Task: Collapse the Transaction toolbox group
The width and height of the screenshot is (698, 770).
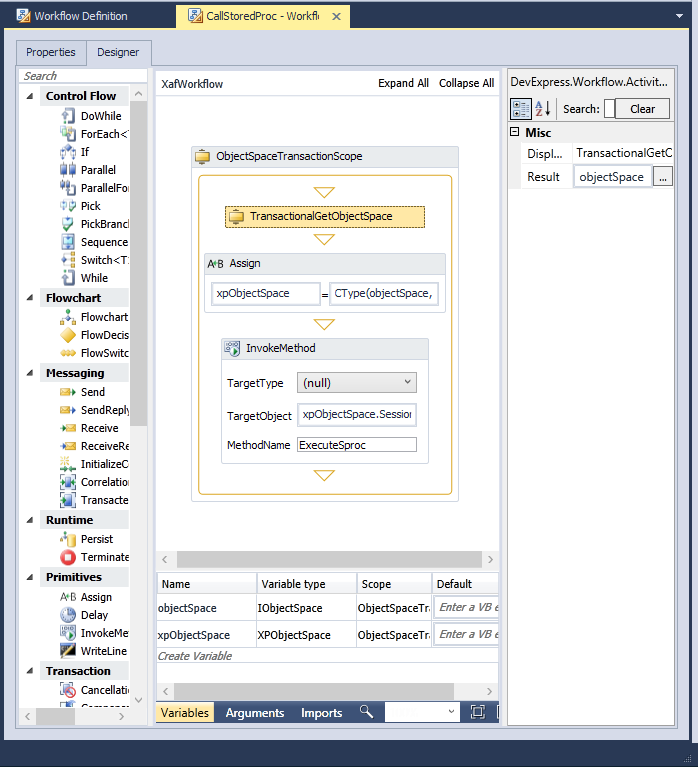Action: (x=30, y=671)
